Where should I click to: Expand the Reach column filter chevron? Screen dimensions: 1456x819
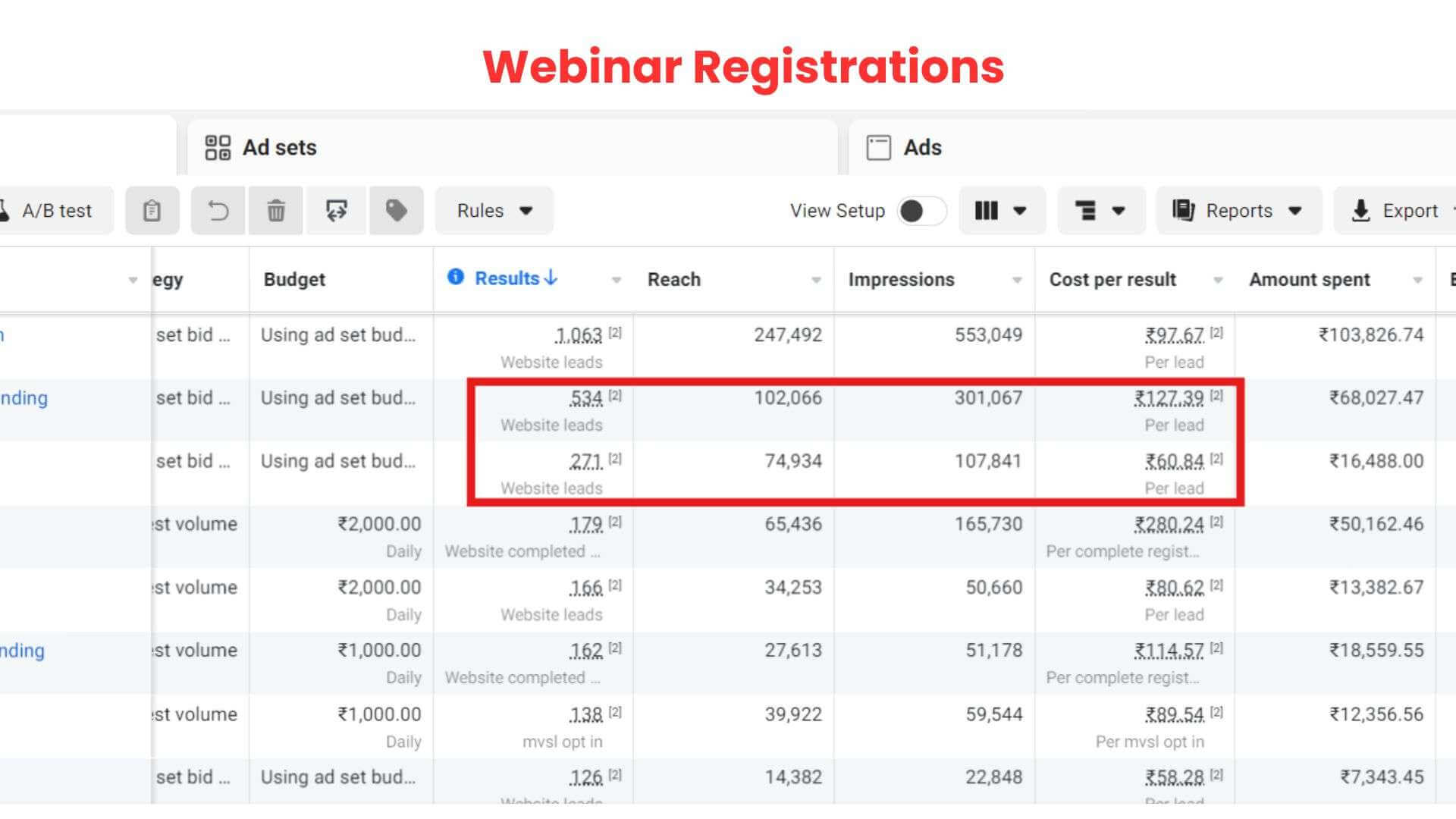click(816, 280)
